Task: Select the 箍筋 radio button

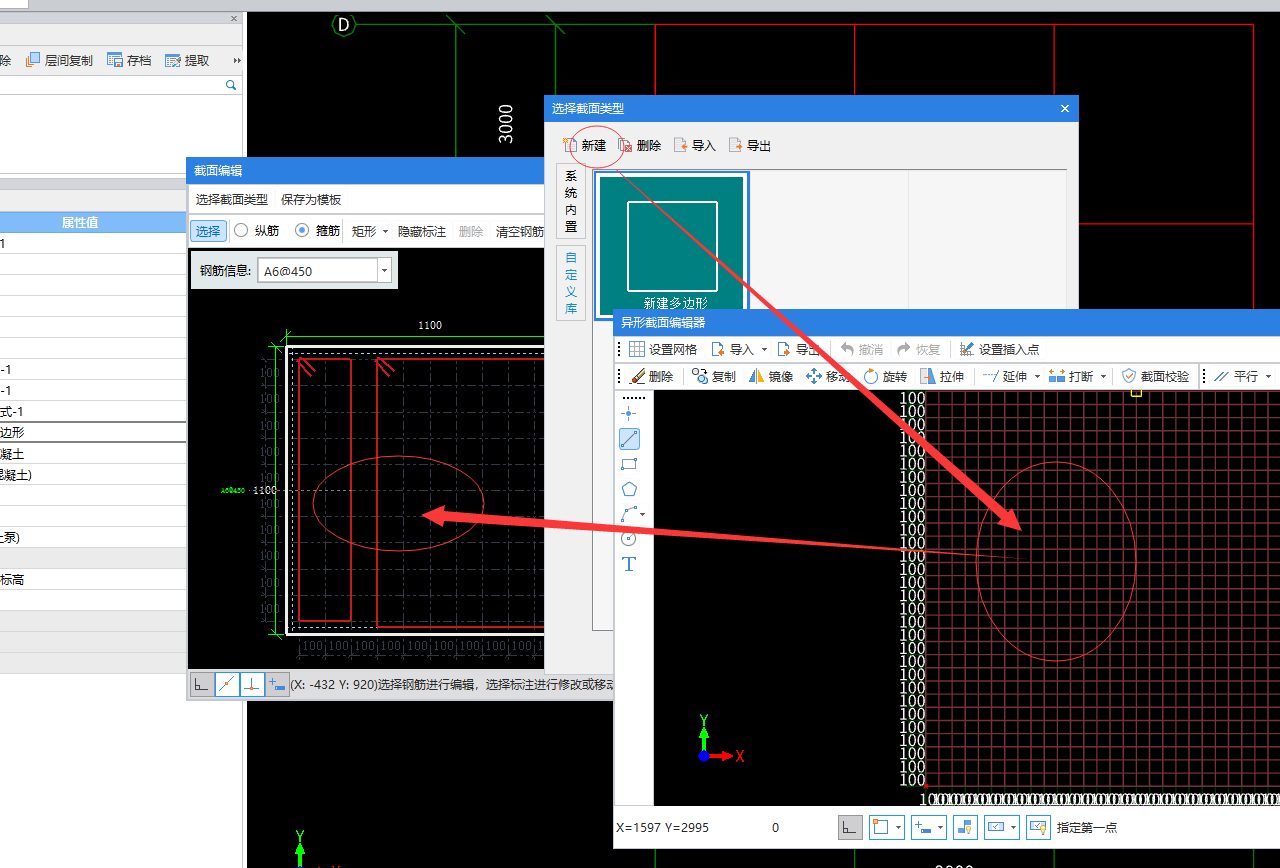Action: (x=302, y=230)
